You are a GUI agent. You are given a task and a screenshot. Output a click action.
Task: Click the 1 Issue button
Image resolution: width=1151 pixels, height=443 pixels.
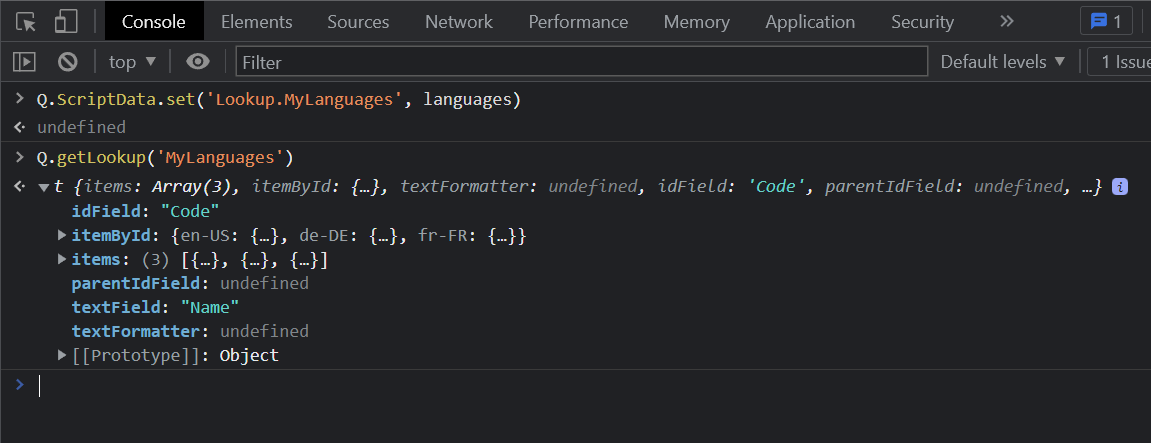point(1122,62)
